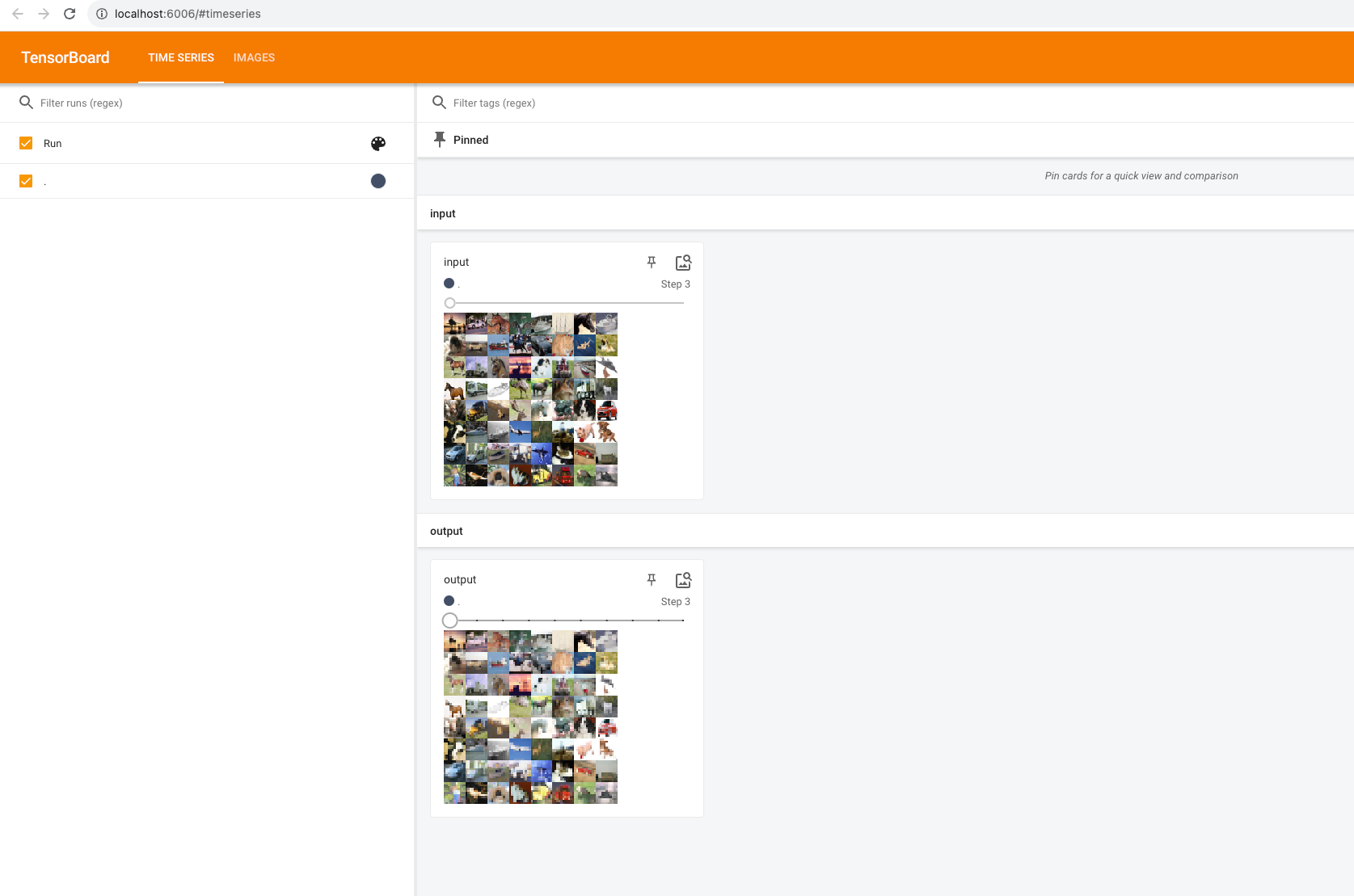Viewport: 1354px width, 896px height.
Task: Click the Run column header label
Action: click(53, 143)
